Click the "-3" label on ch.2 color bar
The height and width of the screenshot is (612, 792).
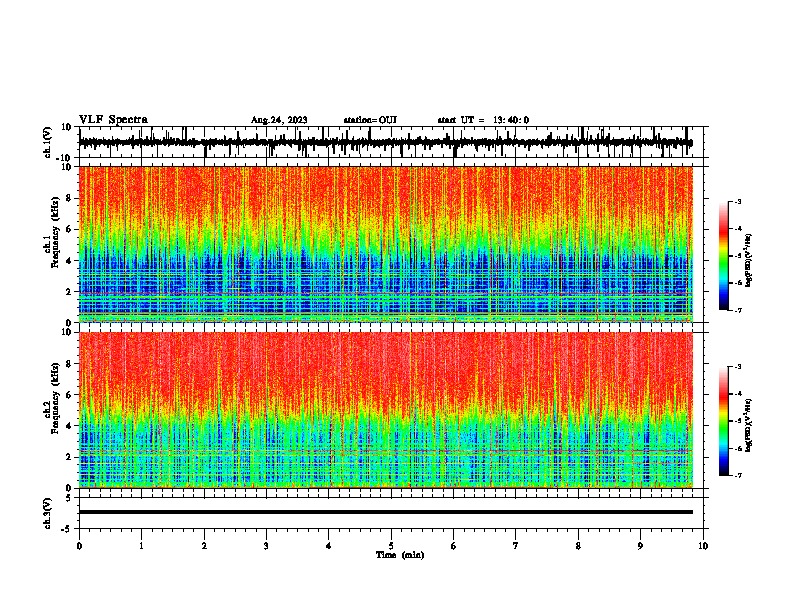[x=738, y=367]
